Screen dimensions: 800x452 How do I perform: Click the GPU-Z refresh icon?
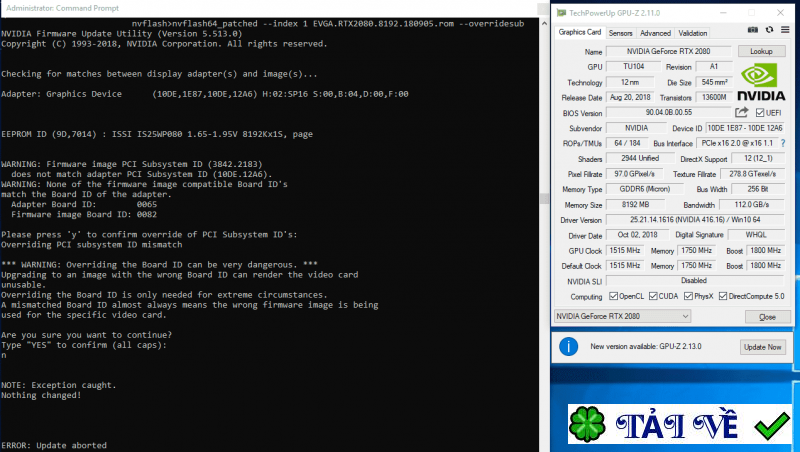[769, 30]
